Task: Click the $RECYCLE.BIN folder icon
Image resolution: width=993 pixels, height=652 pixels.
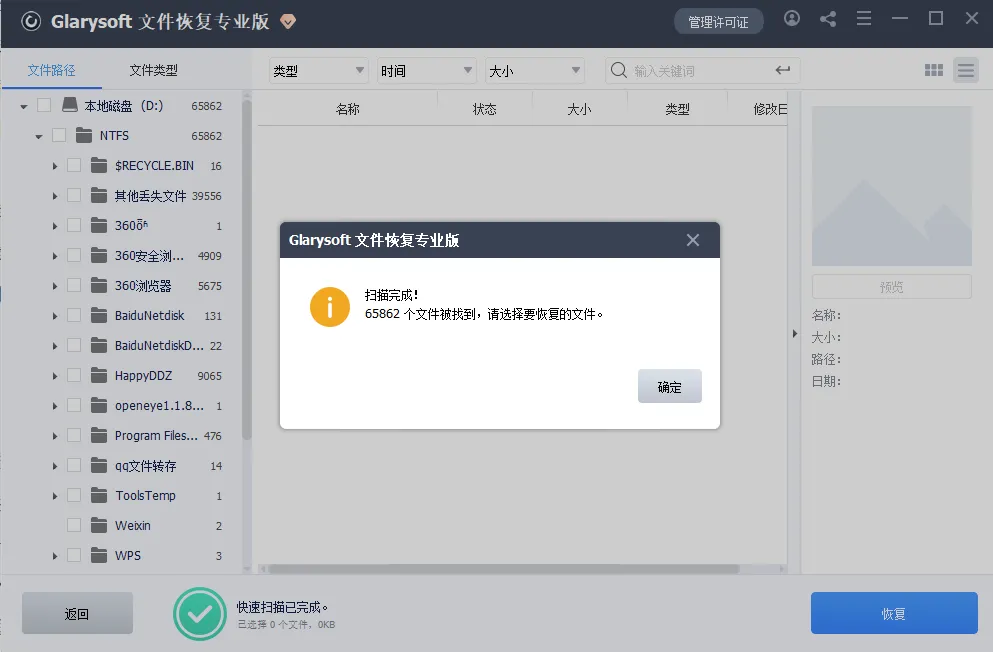Action: click(x=99, y=165)
